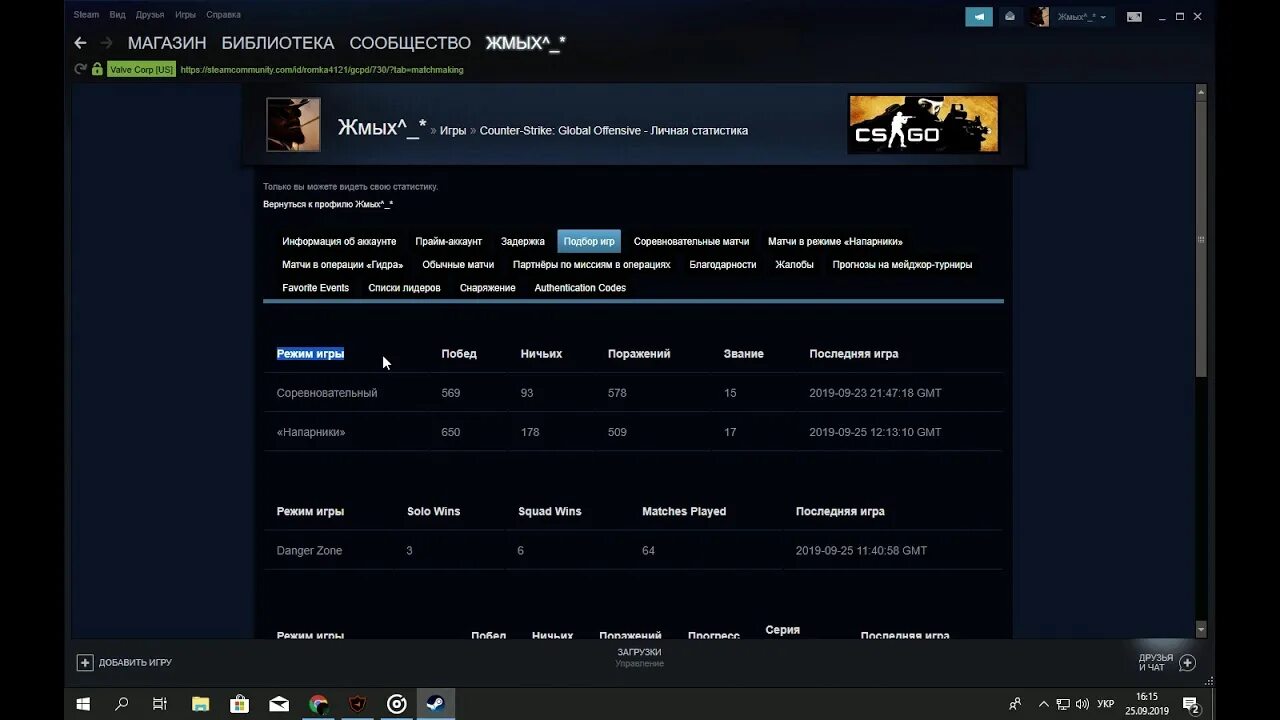Open File Explorer from taskbar

200,704
